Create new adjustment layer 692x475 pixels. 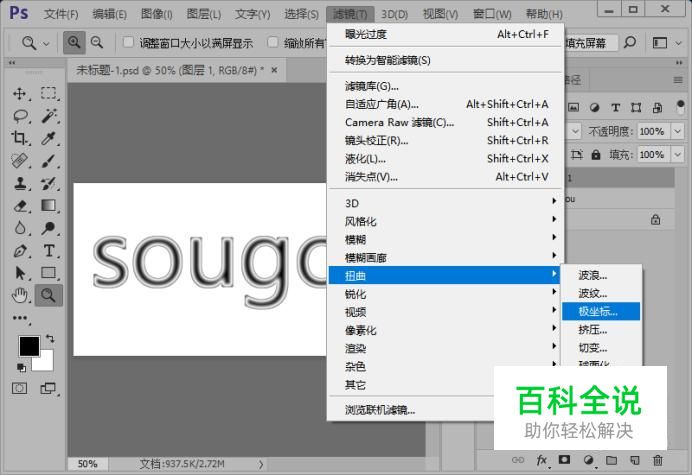(x=588, y=460)
